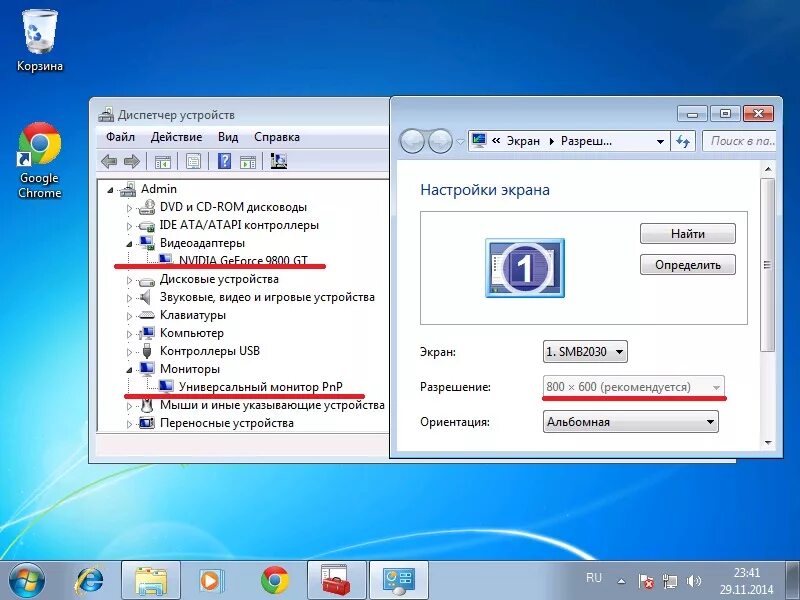The image size is (800, 600).
Task: Collapse the Admin root node
Action: pos(110,190)
